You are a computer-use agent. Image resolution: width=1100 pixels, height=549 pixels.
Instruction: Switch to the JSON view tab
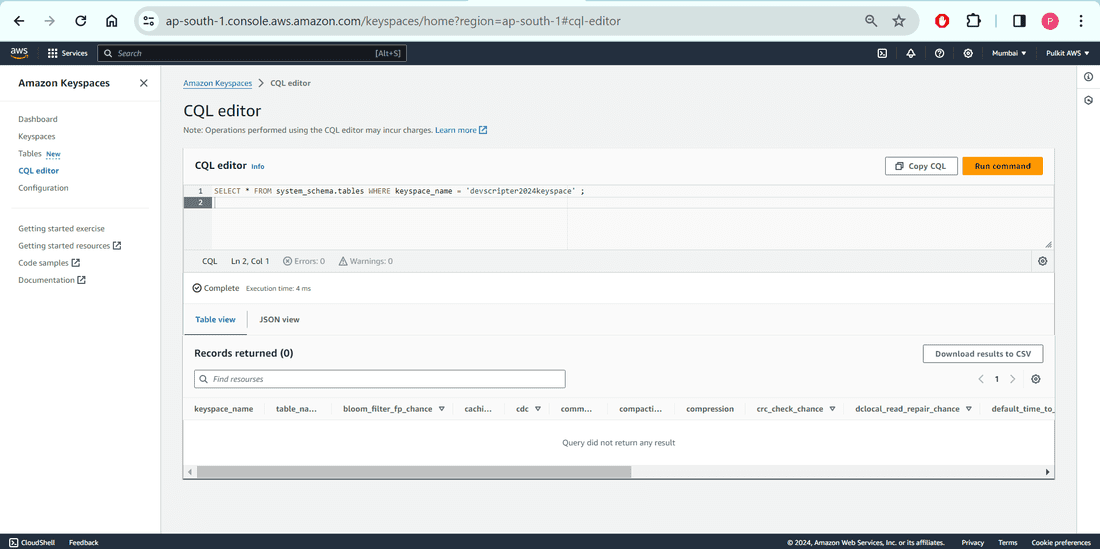coord(279,319)
